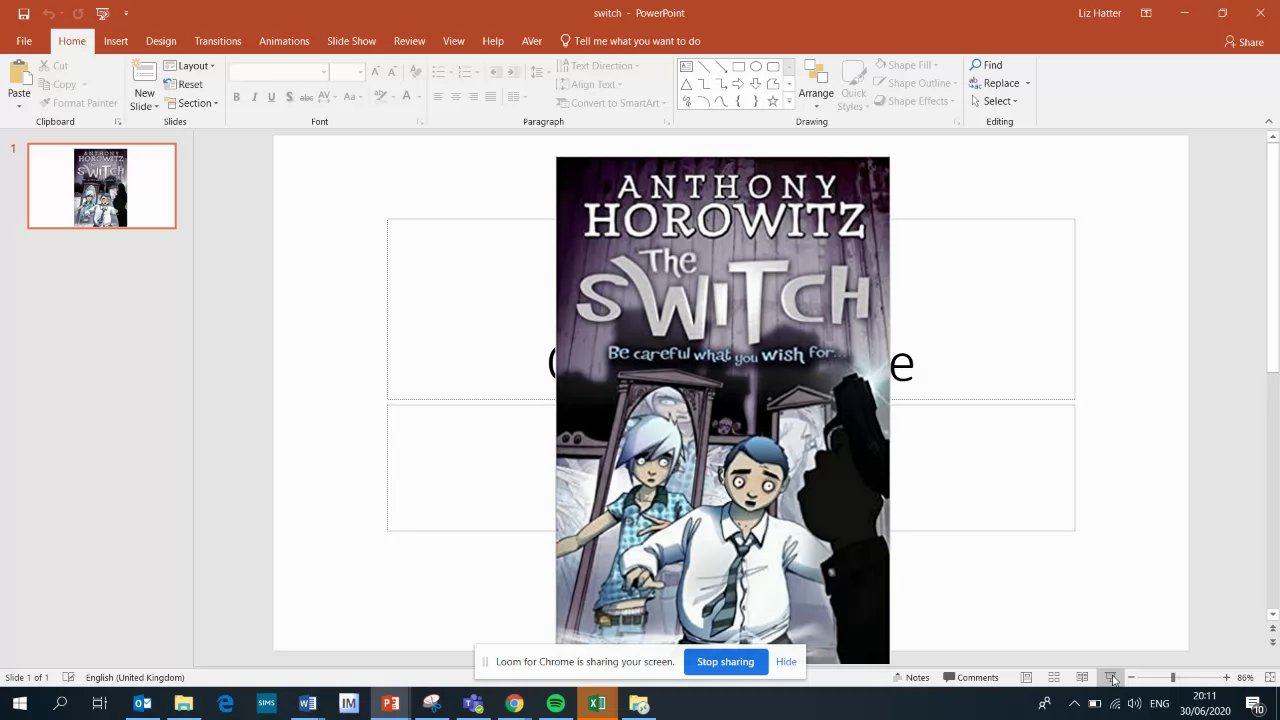
Task: Open the Select dropdown in Editing
Action: click(994, 101)
